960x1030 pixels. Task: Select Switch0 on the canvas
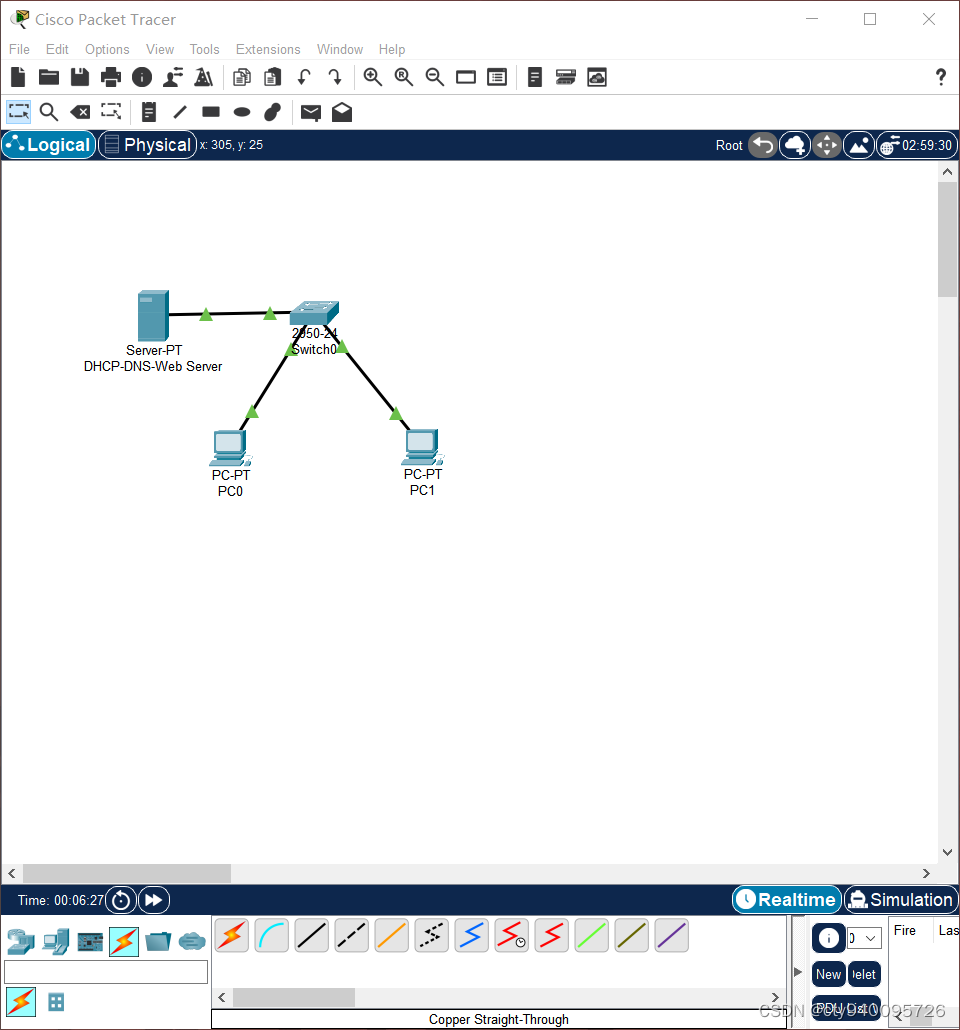(x=314, y=313)
